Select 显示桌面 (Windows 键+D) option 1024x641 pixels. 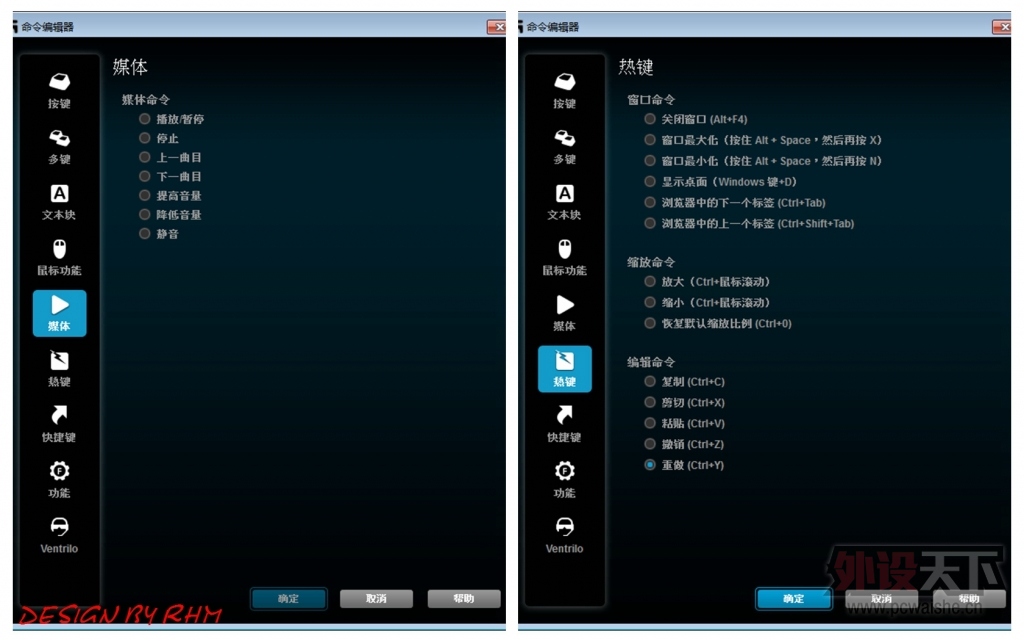coord(650,181)
